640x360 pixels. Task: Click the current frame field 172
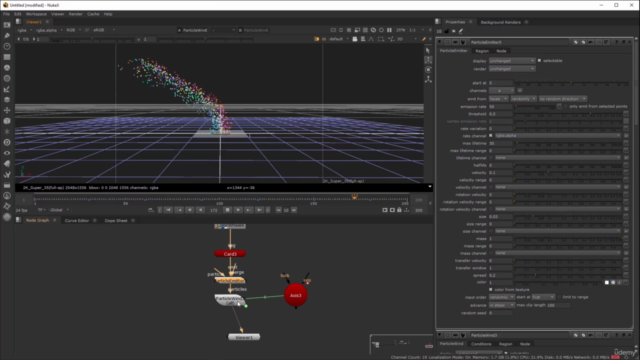[x=213, y=210]
